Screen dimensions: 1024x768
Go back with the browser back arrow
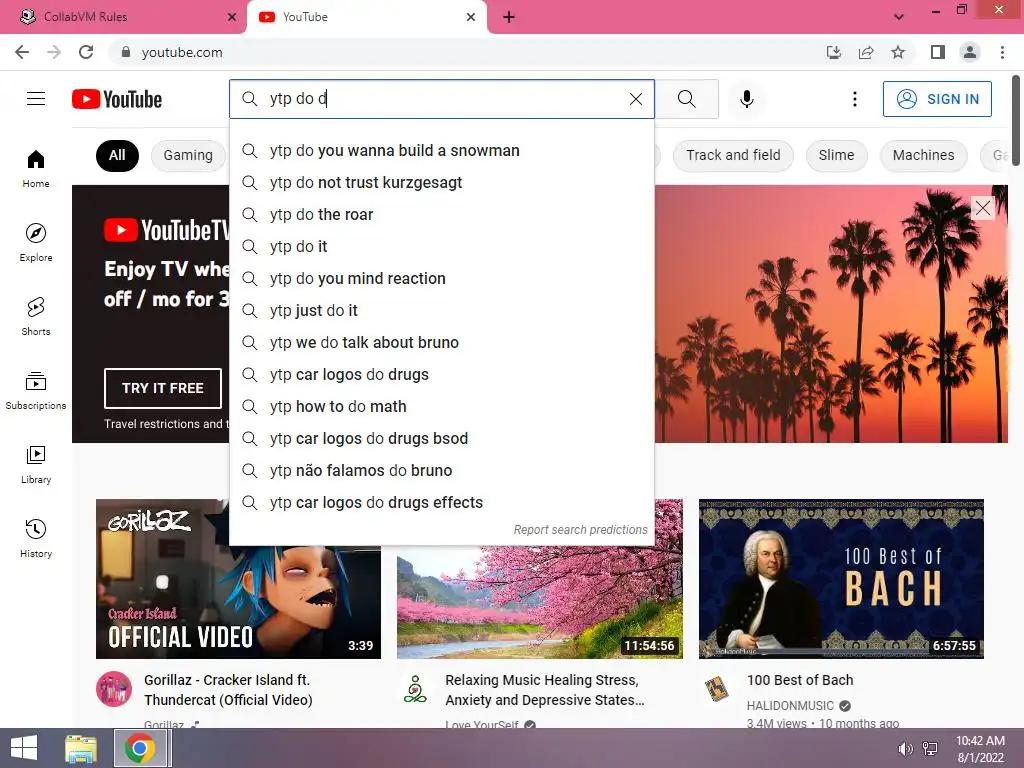pyautogui.click(x=22, y=52)
